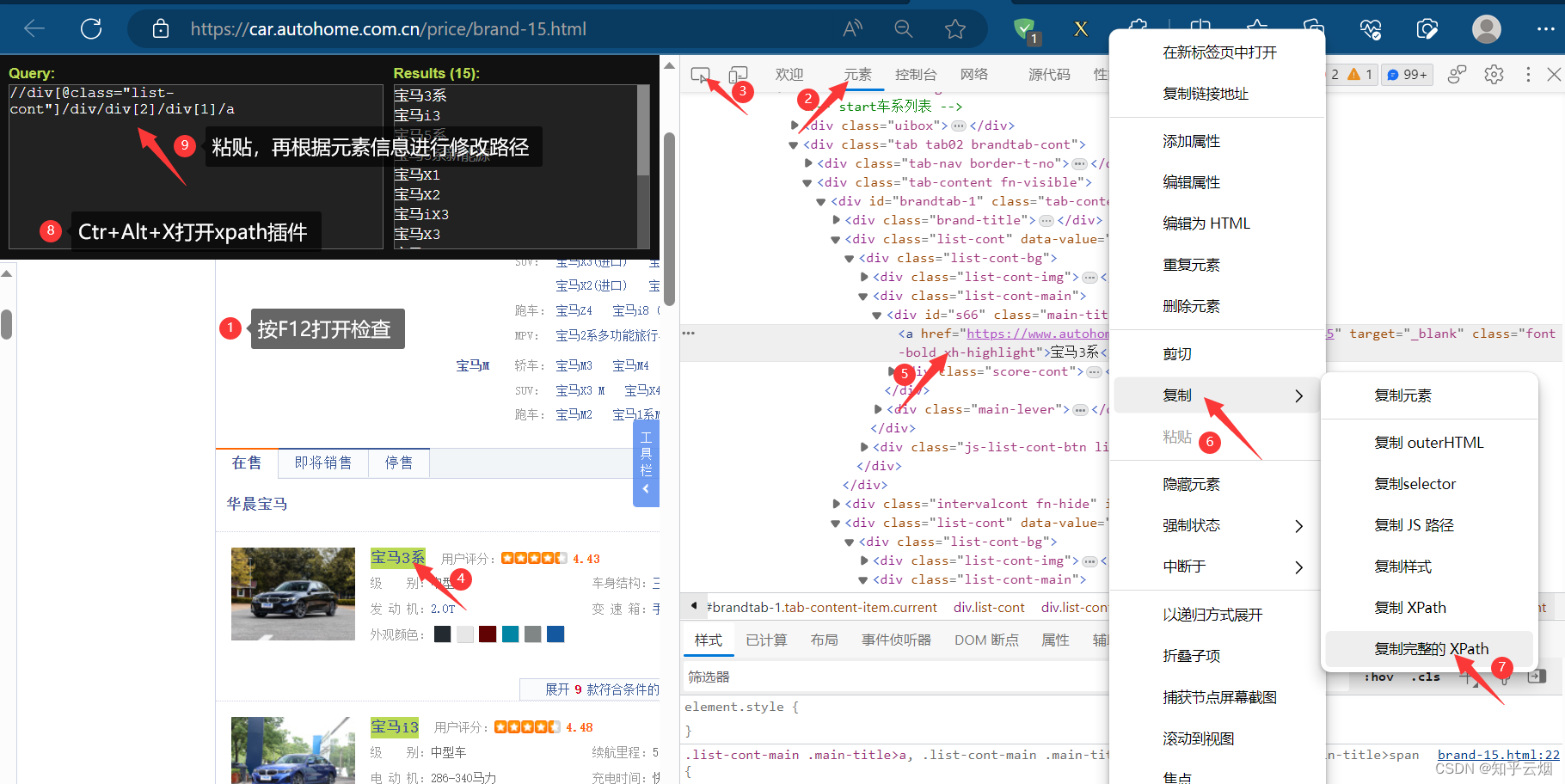The height and width of the screenshot is (784, 1565).
Task: Open the 宝马3系 car thumbnail image
Action: (292, 594)
